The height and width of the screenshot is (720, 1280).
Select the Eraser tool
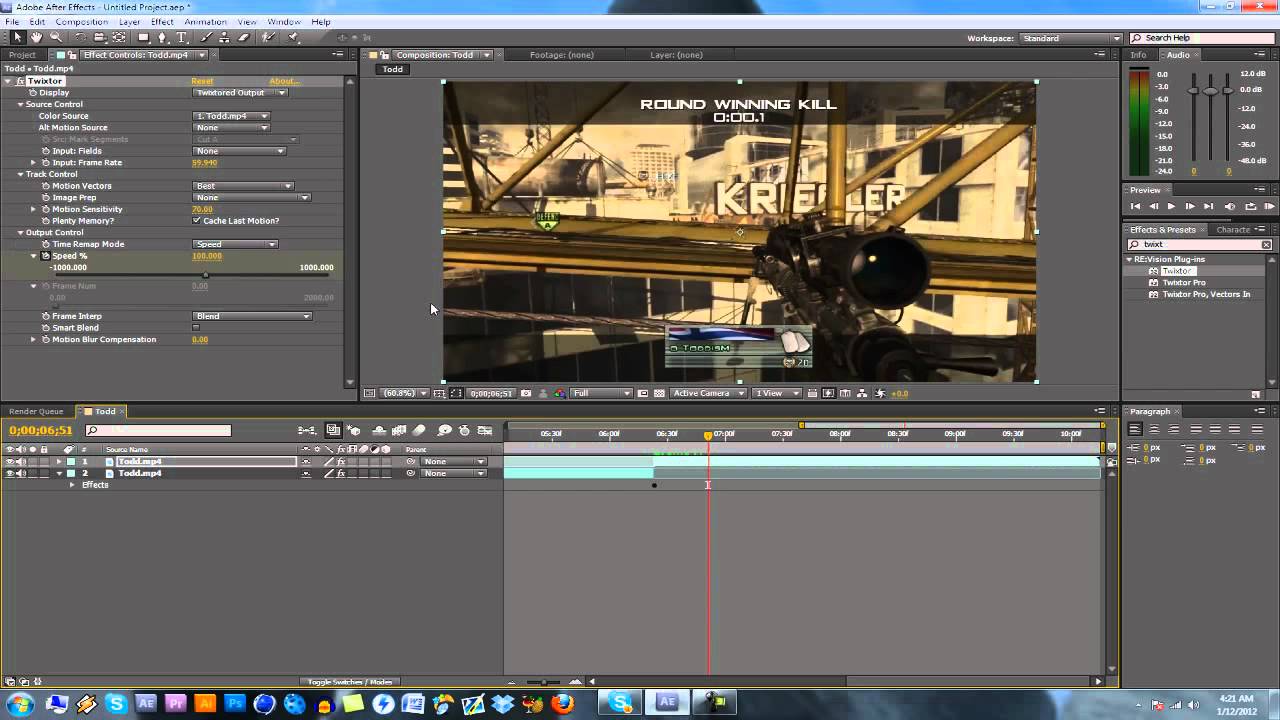pyautogui.click(x=243, y=38)
